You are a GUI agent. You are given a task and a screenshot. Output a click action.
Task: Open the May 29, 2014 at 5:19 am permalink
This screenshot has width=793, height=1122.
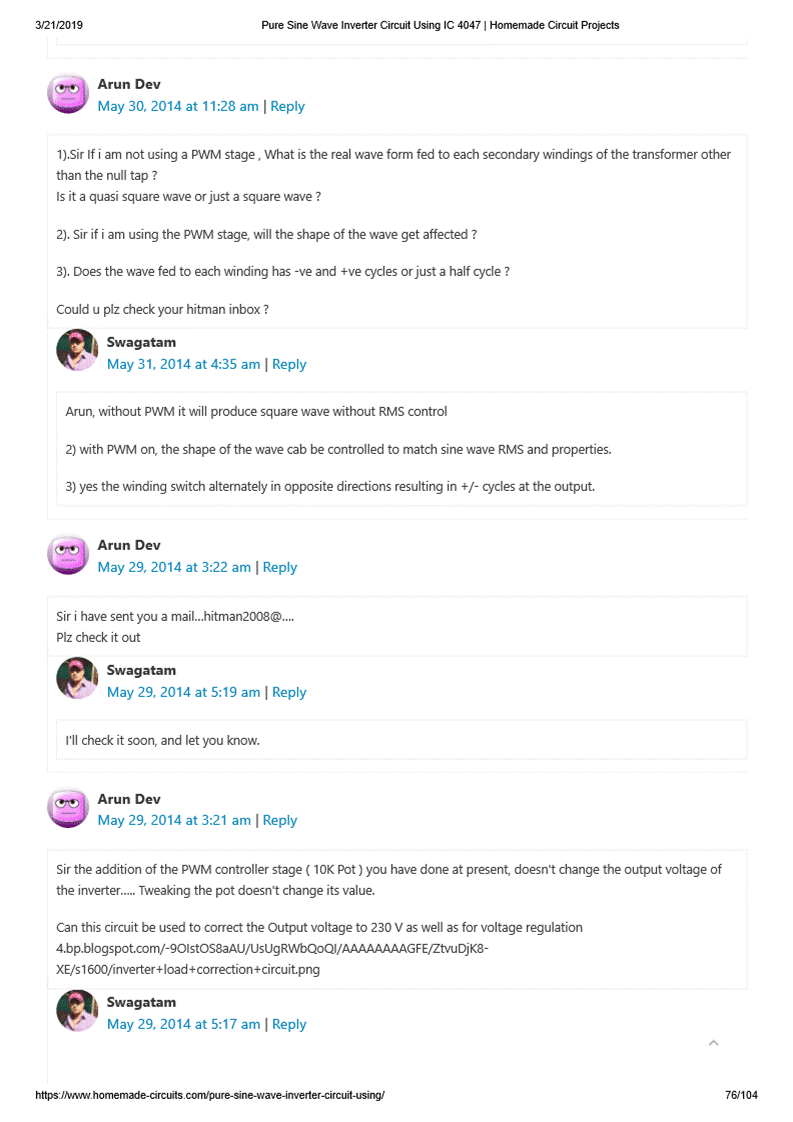tap(183, 692)
